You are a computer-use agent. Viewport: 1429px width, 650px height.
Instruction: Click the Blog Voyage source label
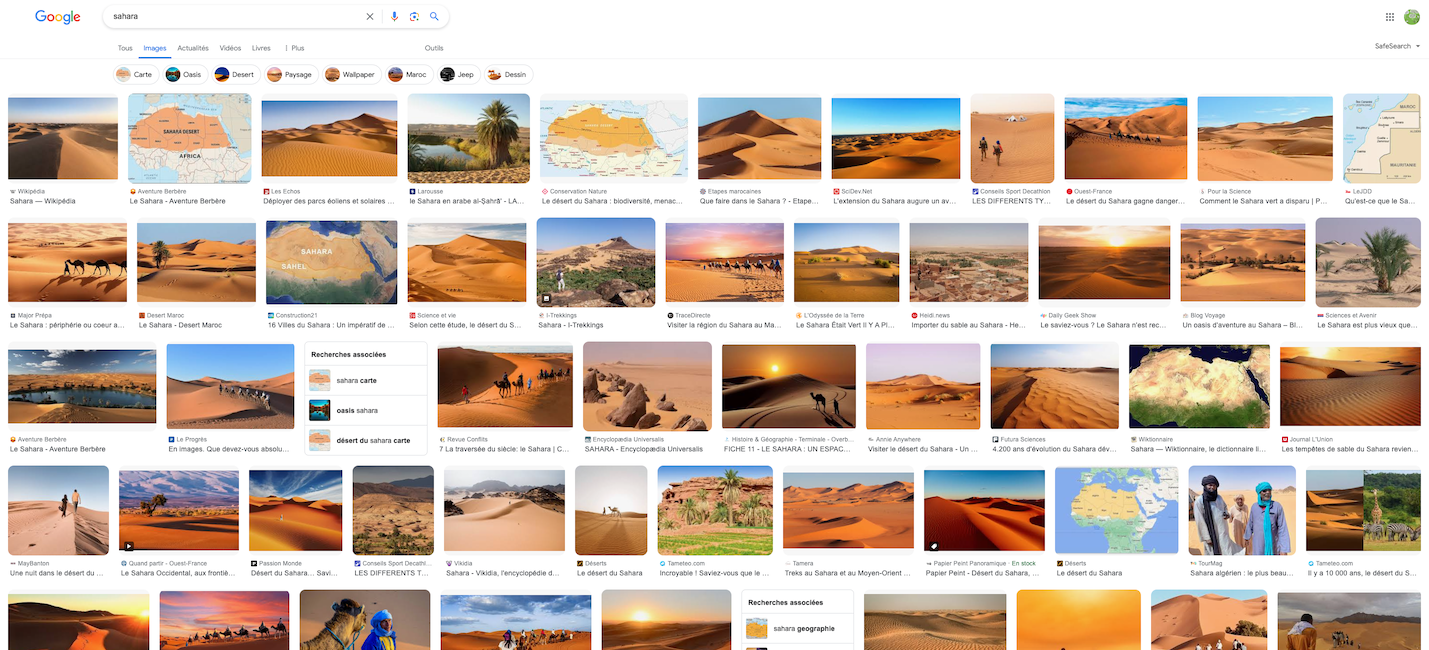point(1208,315)
